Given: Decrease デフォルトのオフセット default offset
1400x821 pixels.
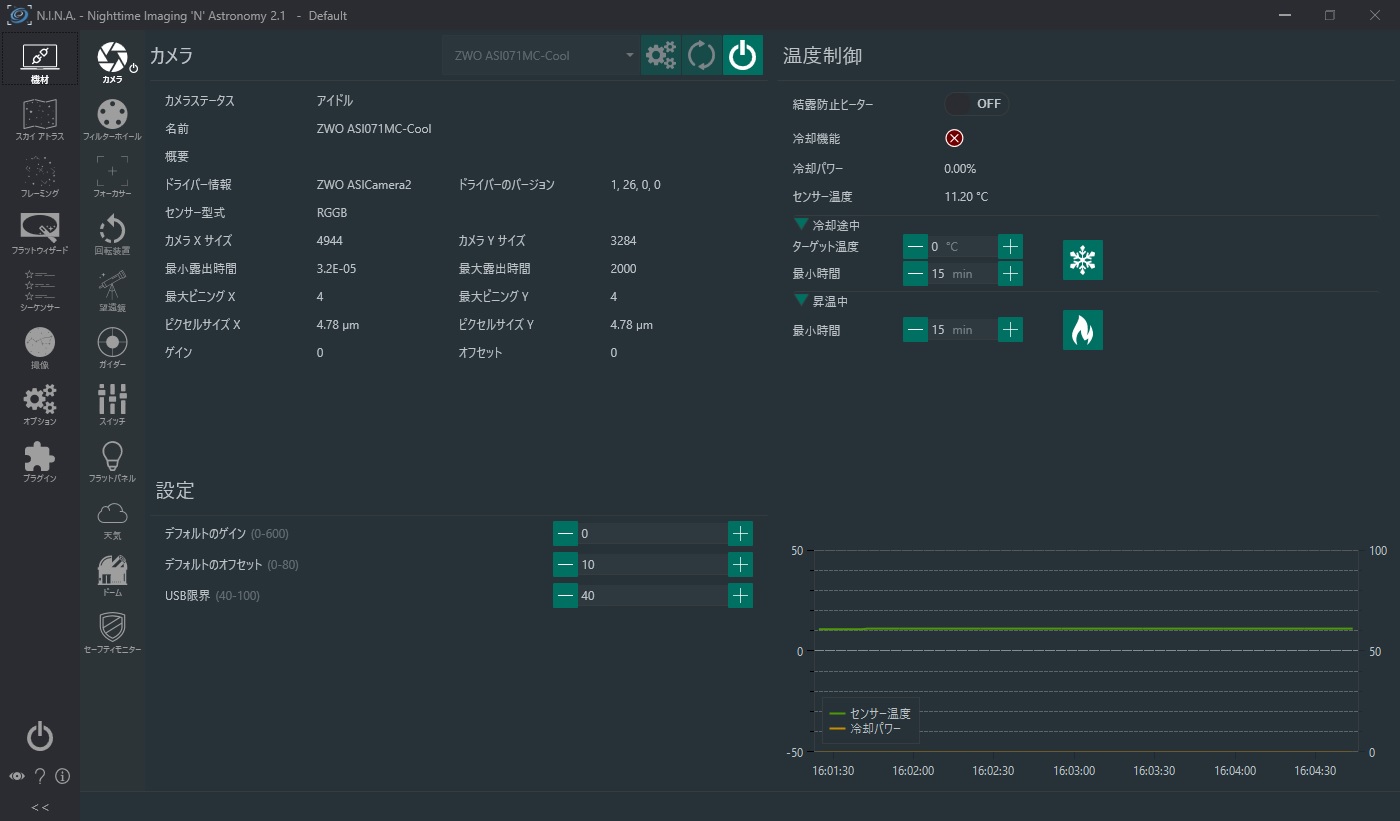Looking at the screenshot, I should tap(565, 565).
